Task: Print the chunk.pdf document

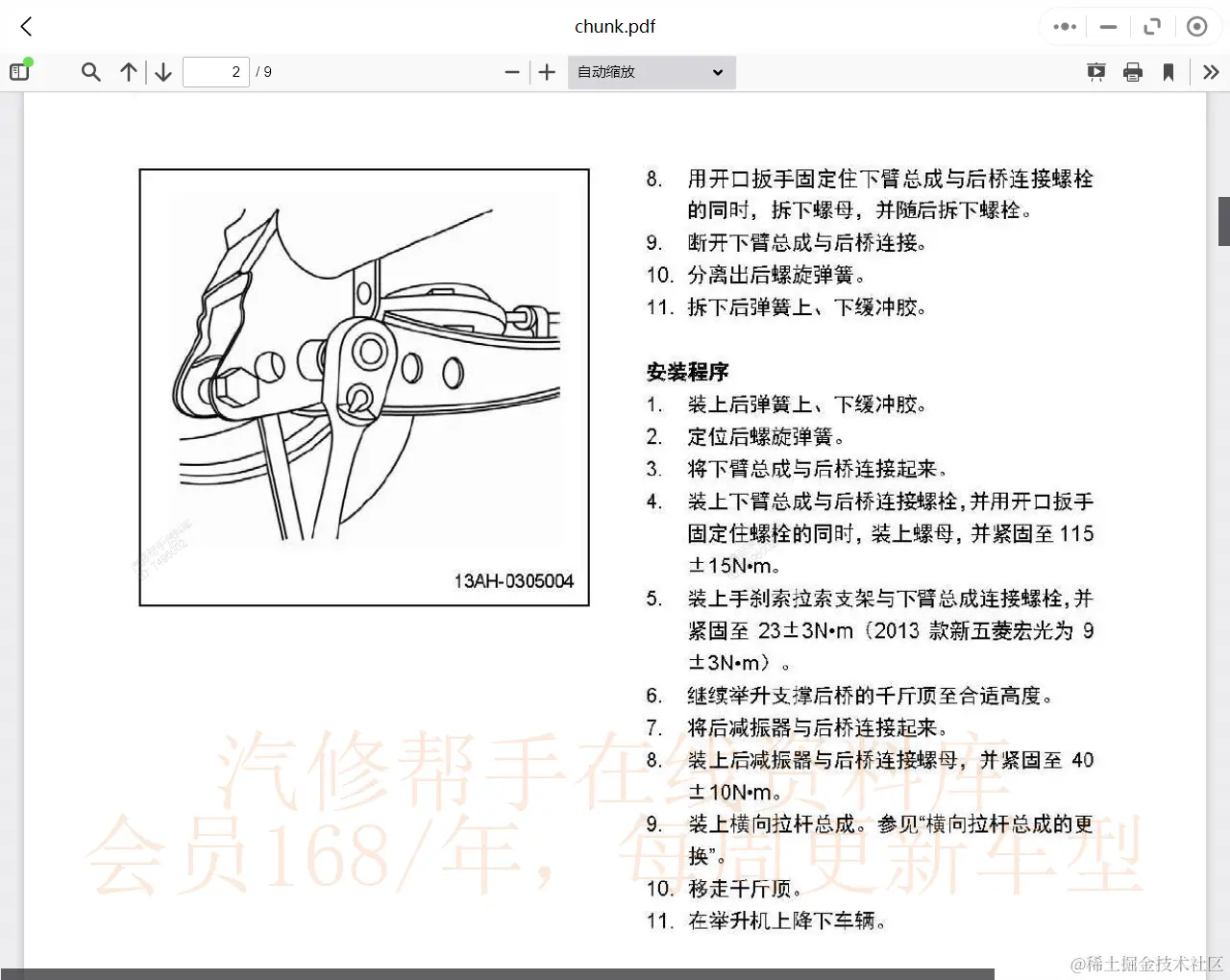Action: click(x=1132, y=71)
